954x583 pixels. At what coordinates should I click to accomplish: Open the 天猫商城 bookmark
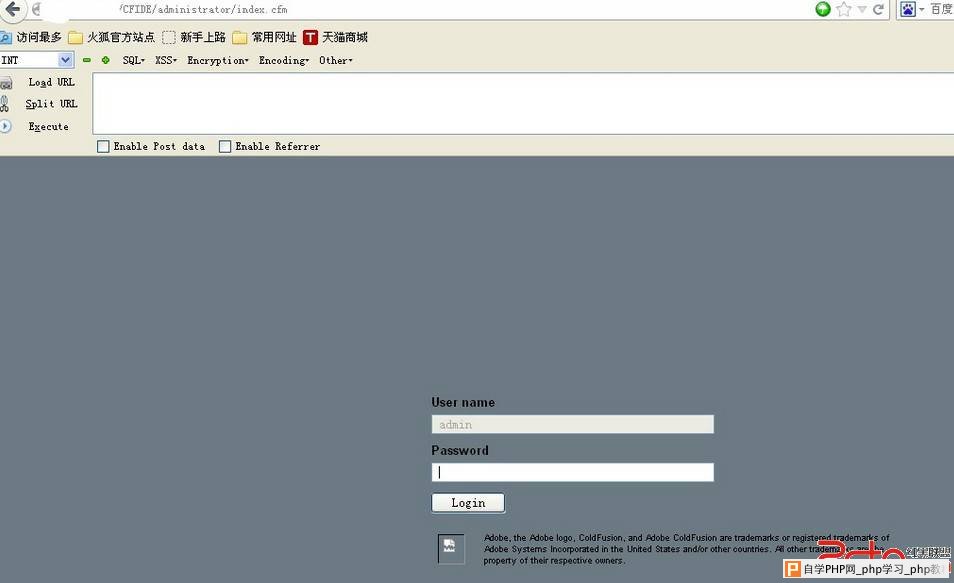pyautogui.click(x=335, y=37)
